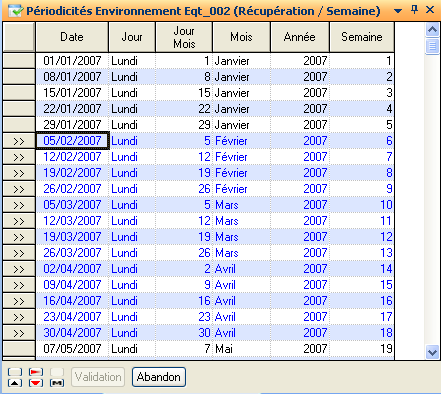Click scrollbar up arrow
The image size is (441, 394).
point(432,30)
